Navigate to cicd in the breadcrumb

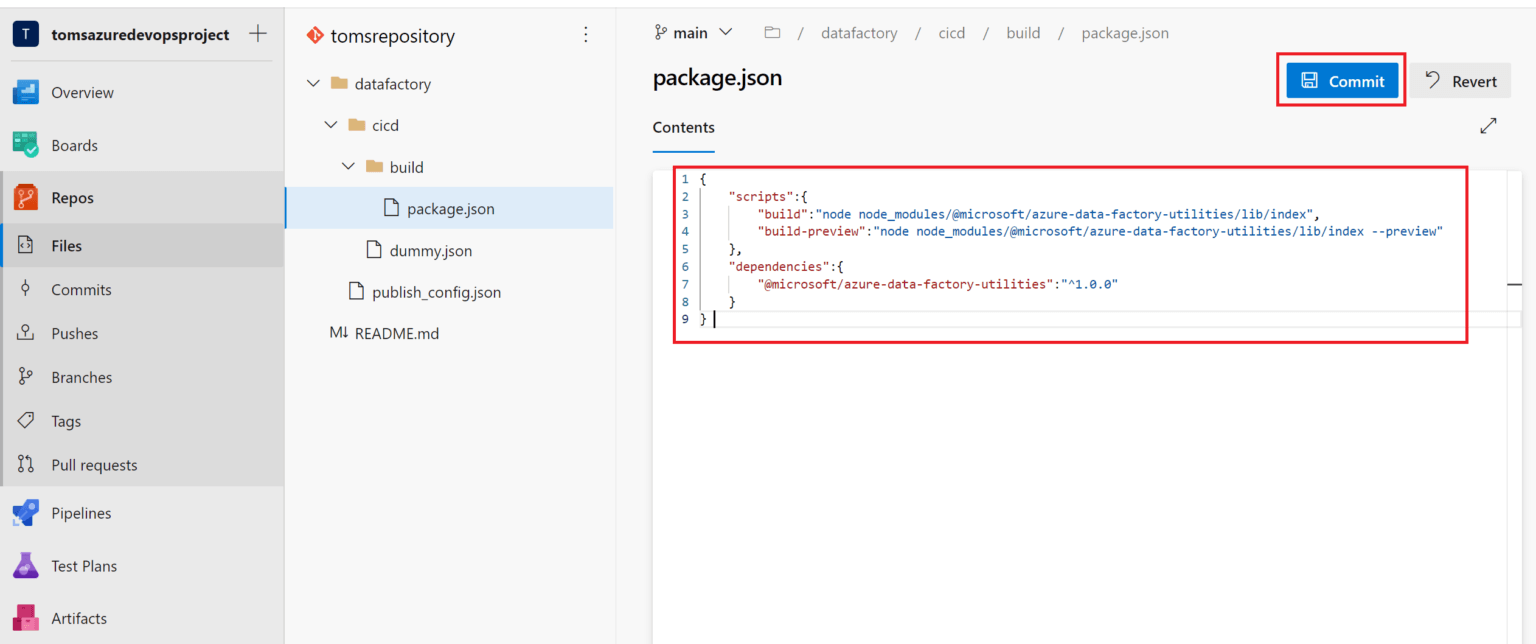pos(951,32)
